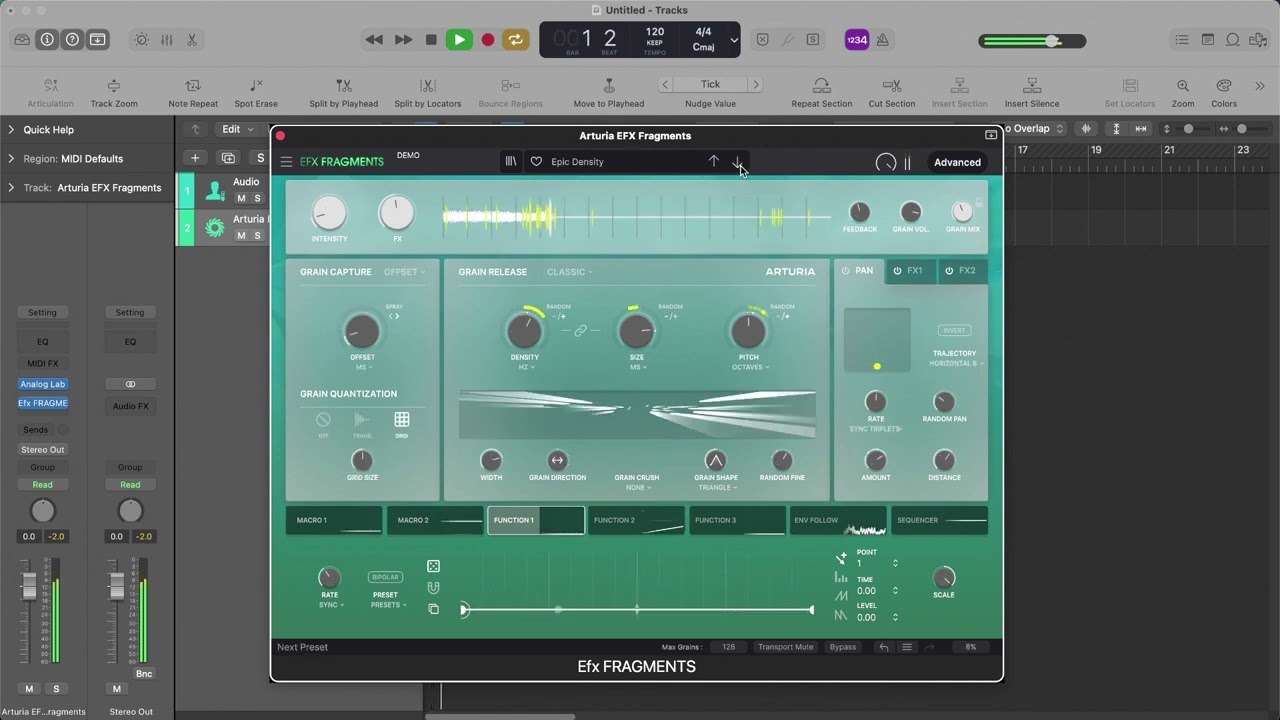Click the Advanced button
Screen dimensions: 1280x720
click(x=957, y=162)
